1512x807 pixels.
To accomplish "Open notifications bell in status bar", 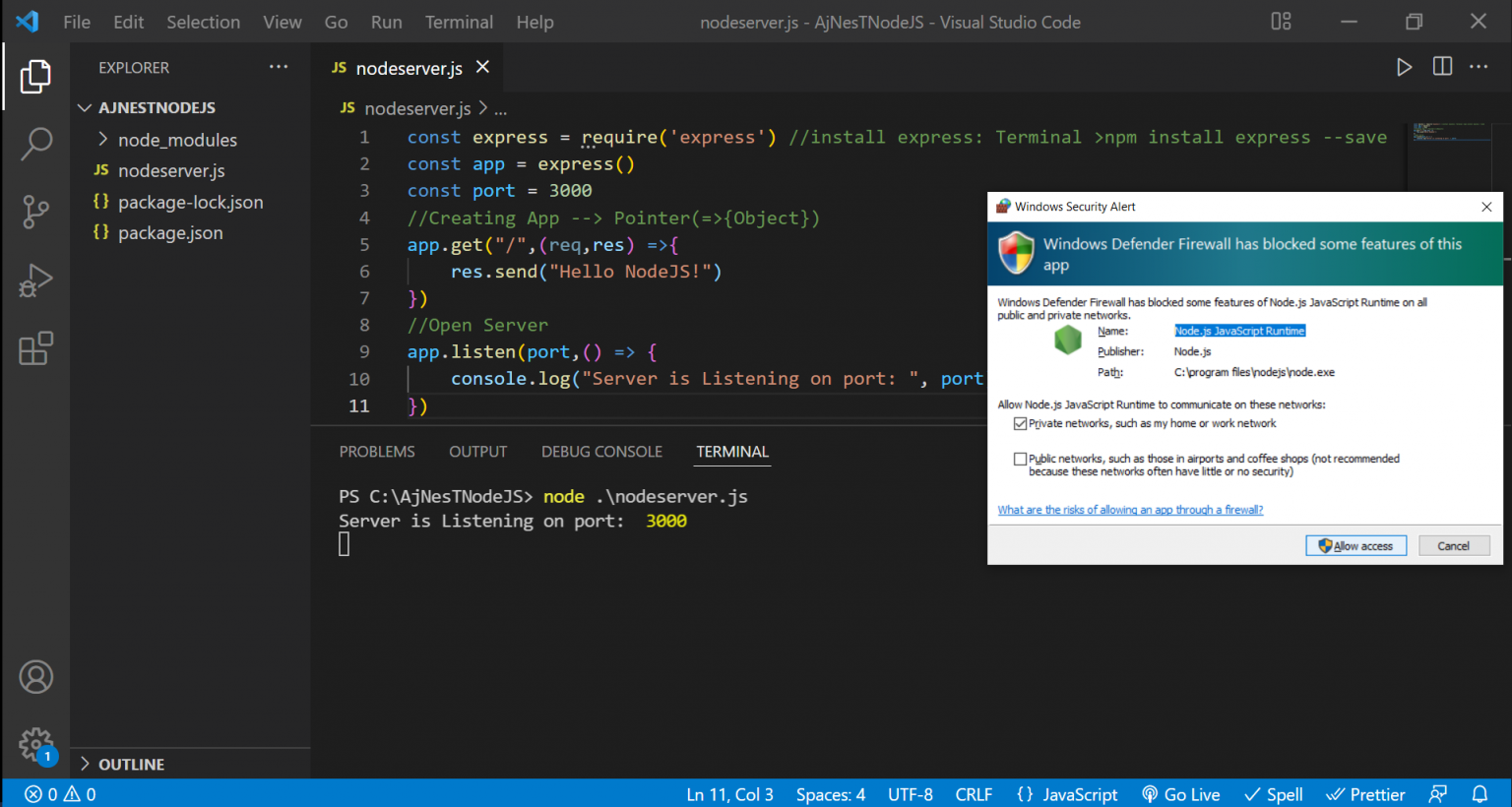I will coord(1480,794).
